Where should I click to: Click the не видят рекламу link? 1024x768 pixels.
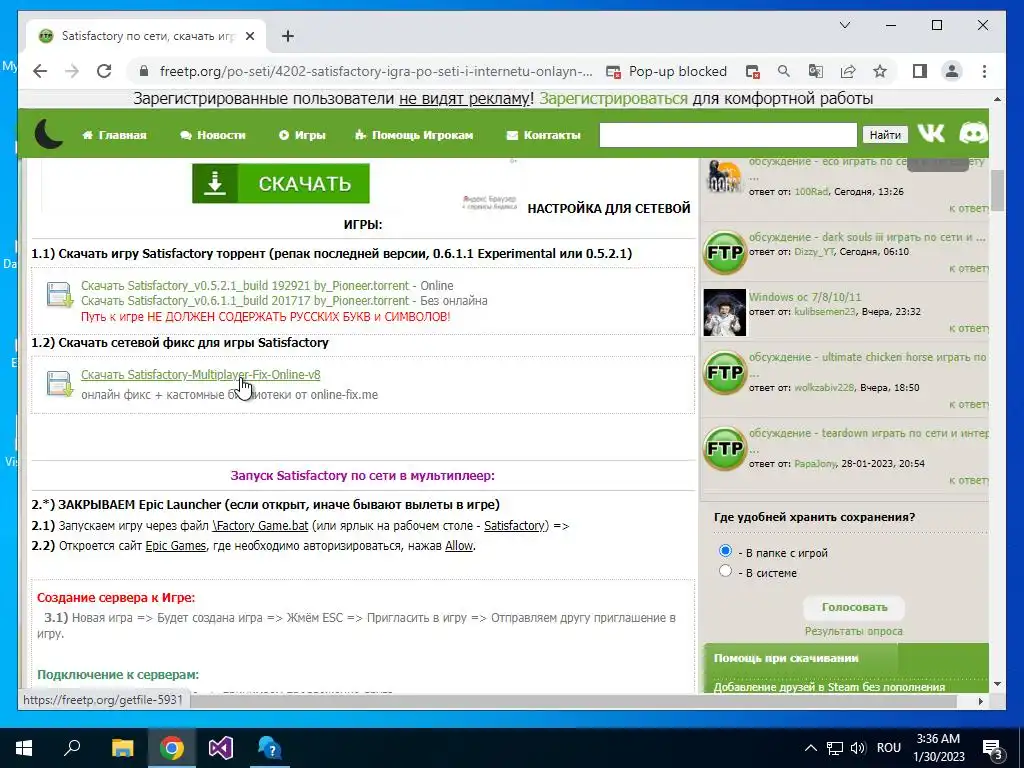[464, 99]
